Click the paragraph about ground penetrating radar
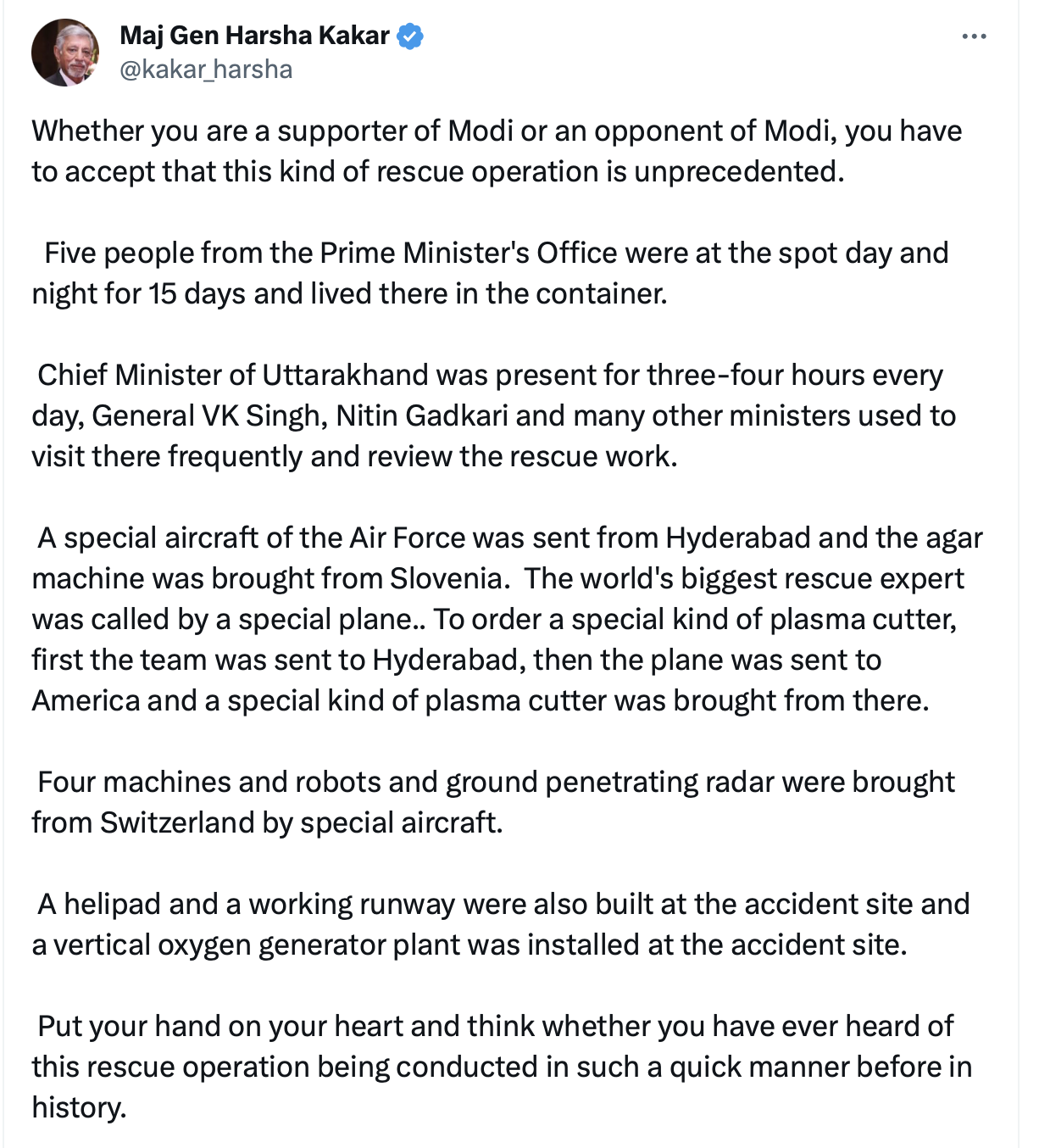1039x1148 pixels. click(x=493, y=802)
